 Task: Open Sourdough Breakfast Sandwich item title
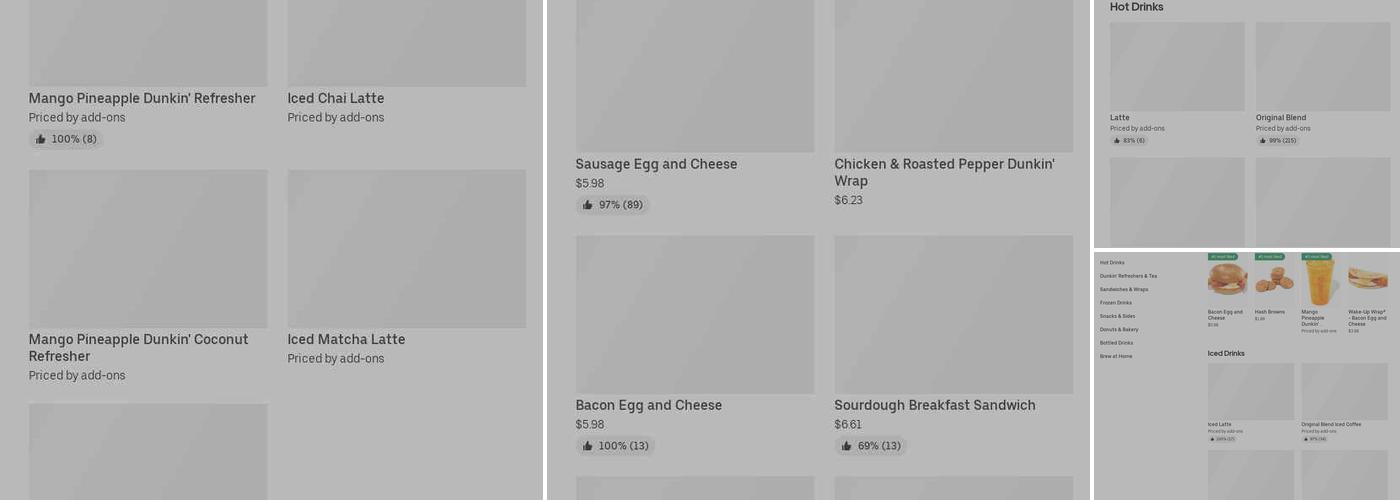tap(935, 405)
